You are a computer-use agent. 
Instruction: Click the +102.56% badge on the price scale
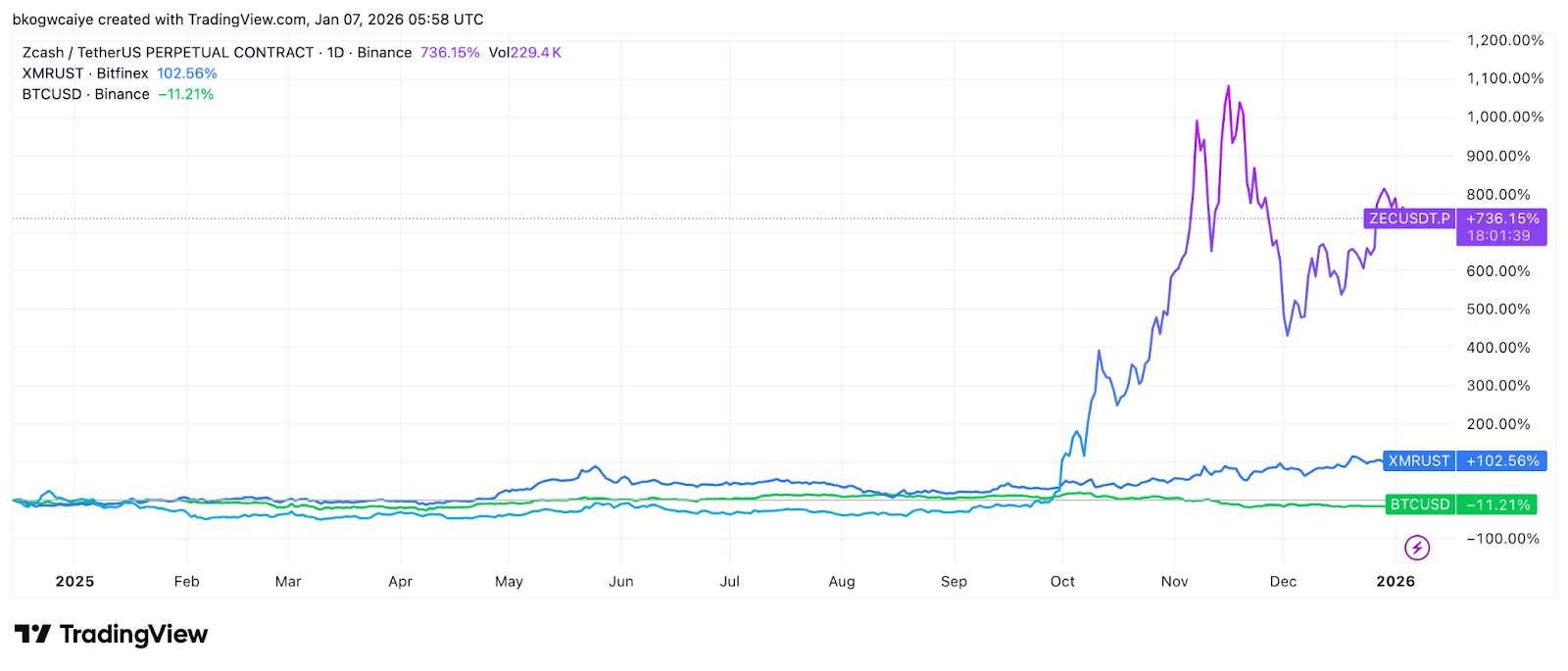1501,461
